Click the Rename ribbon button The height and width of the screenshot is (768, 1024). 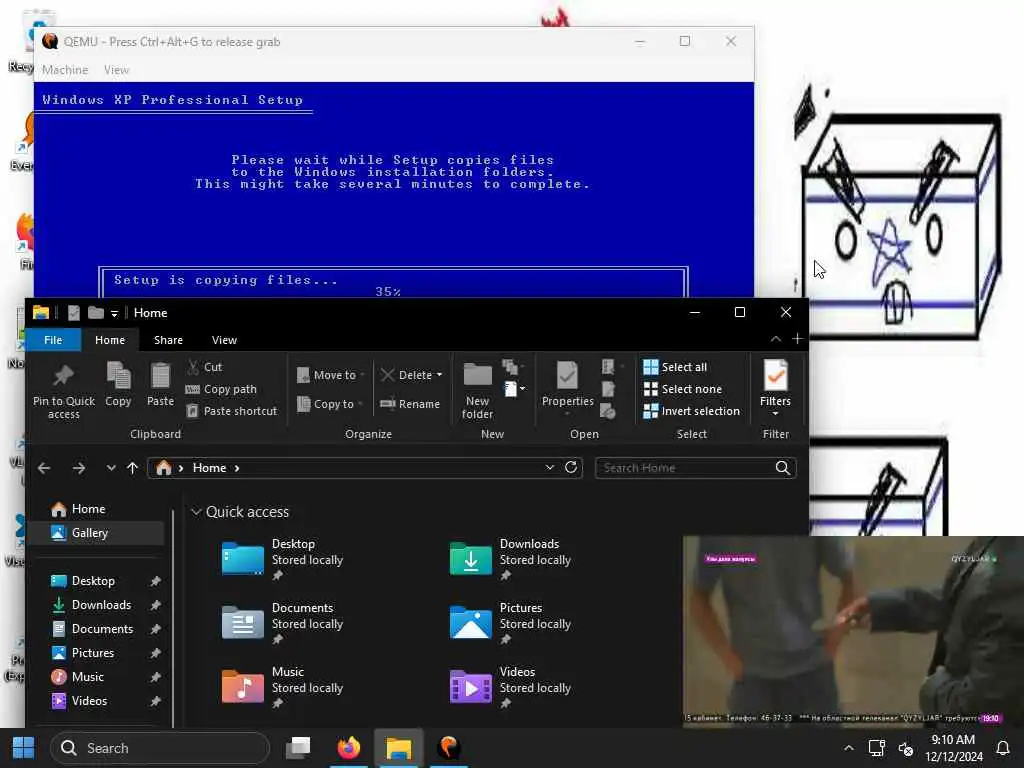(410, 404)
